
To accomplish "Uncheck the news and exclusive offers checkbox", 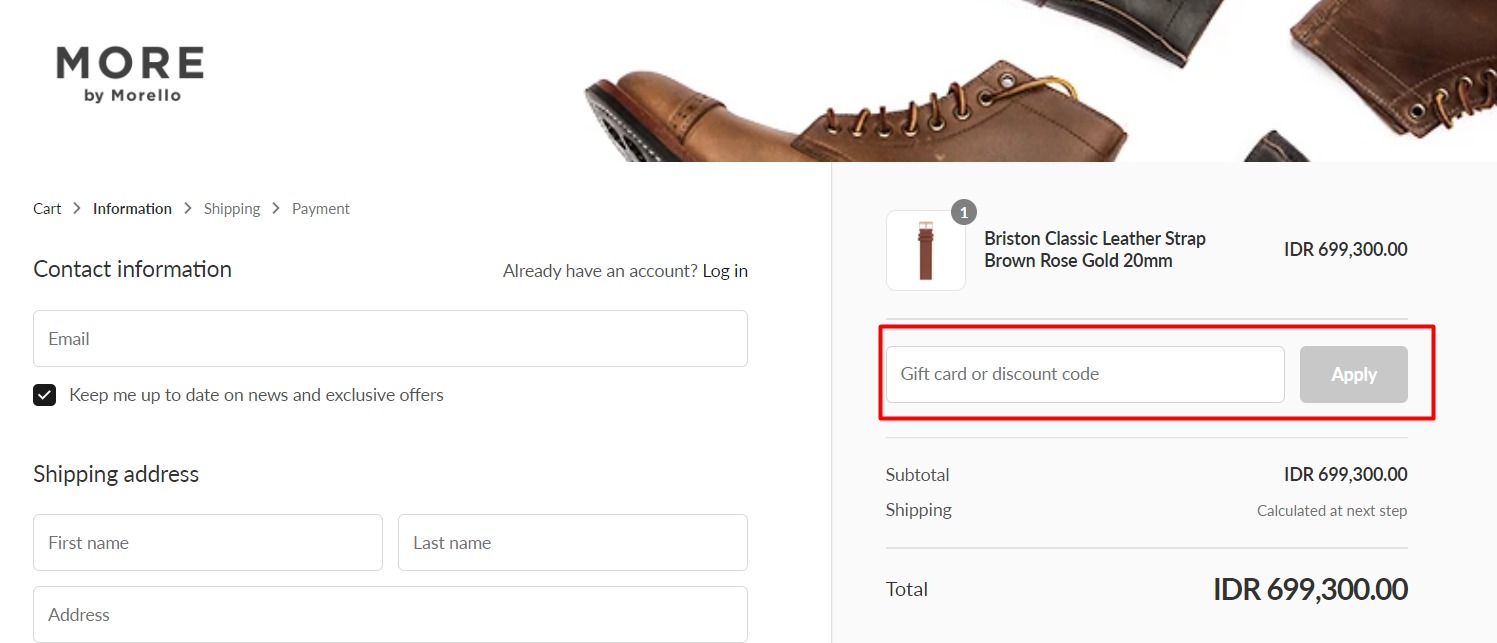I will point(45,395).
